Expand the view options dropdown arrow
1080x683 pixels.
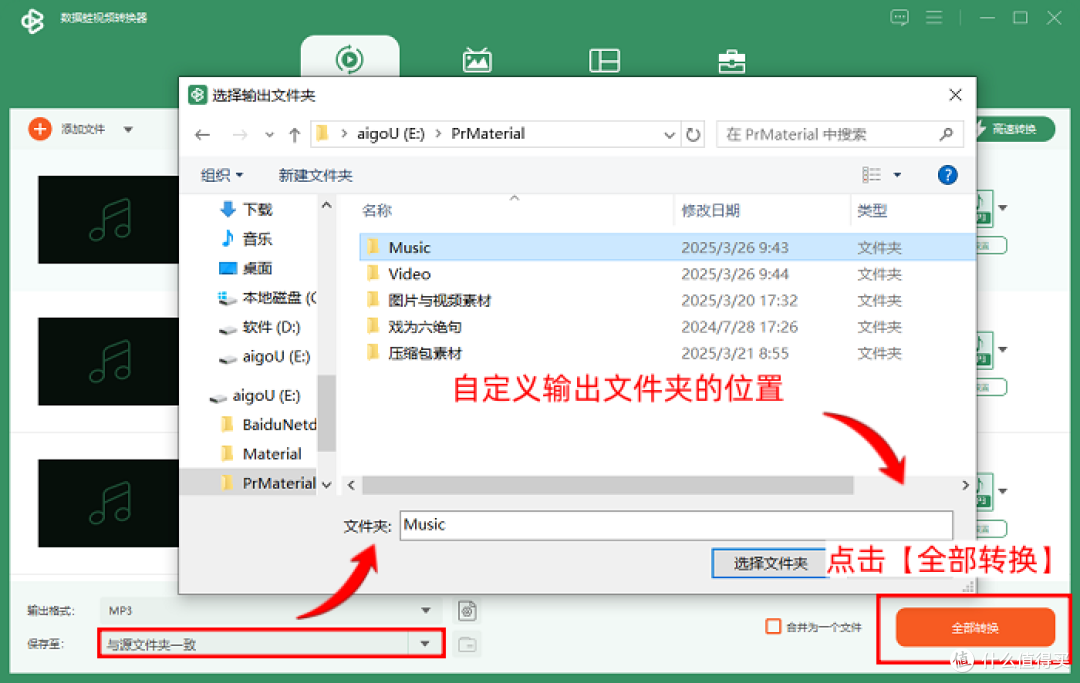tap(897, 175)
